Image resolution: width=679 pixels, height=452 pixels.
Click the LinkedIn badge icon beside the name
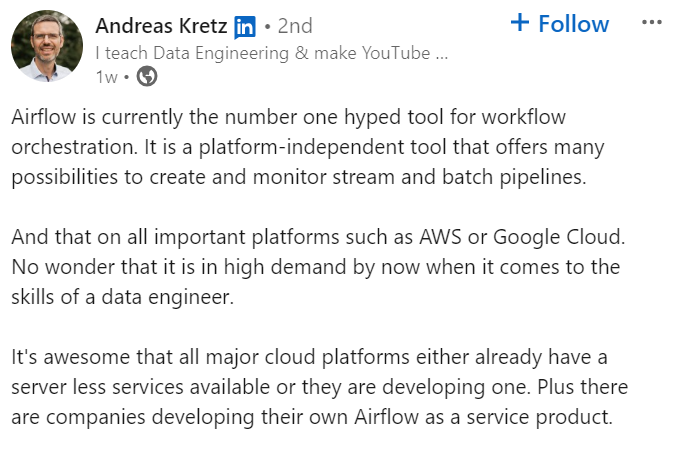(245, 26)
